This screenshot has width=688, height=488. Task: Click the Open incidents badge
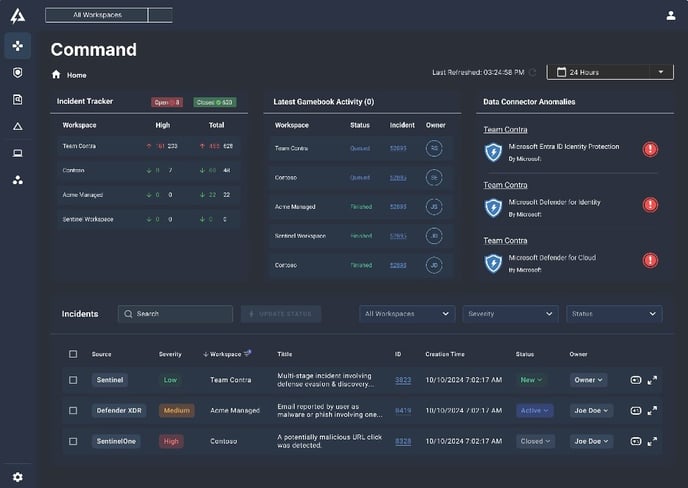(x=167, y=102)
